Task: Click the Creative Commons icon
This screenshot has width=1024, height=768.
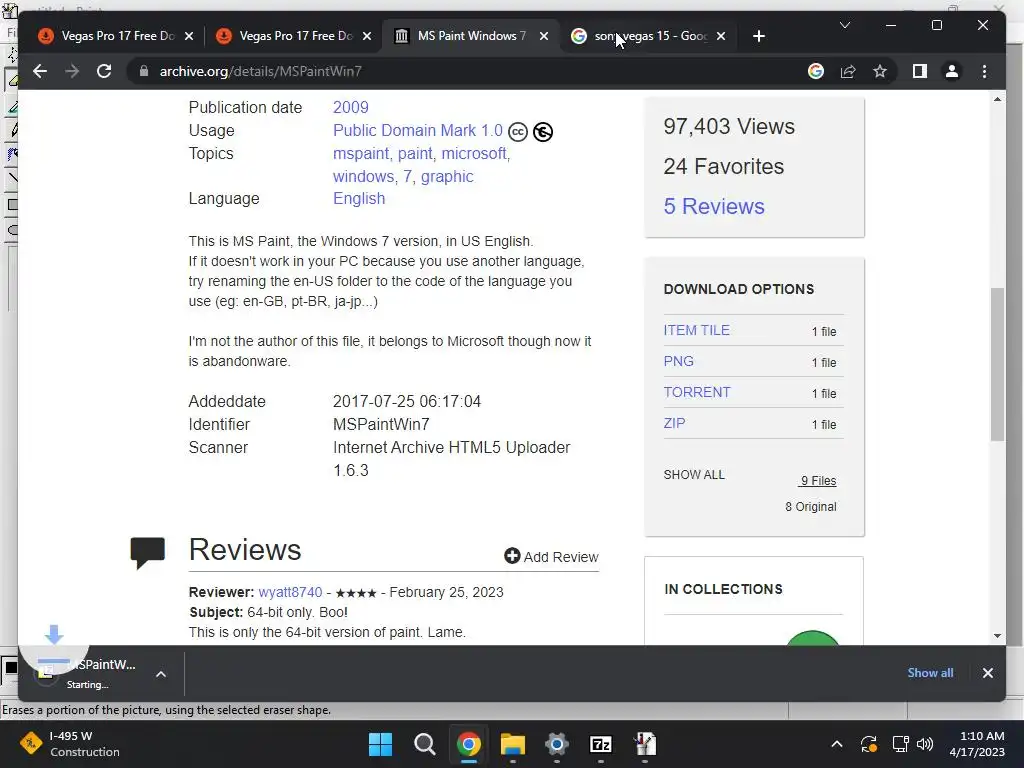Action: click(518, 132)
